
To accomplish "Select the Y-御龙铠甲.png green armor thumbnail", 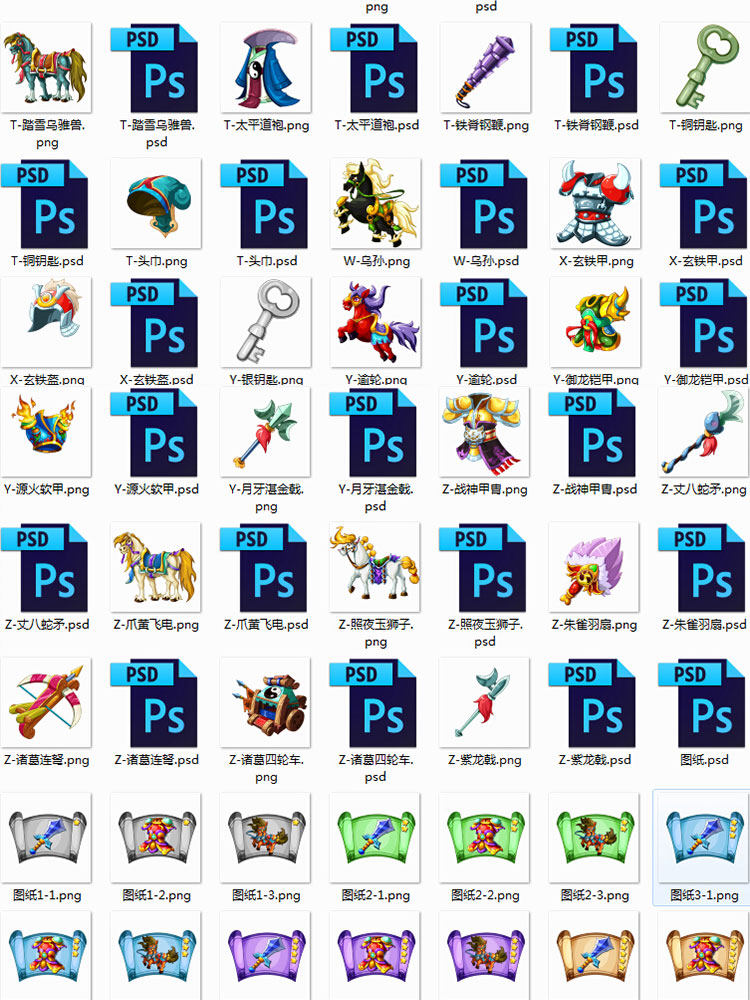I will click(595, 322).
